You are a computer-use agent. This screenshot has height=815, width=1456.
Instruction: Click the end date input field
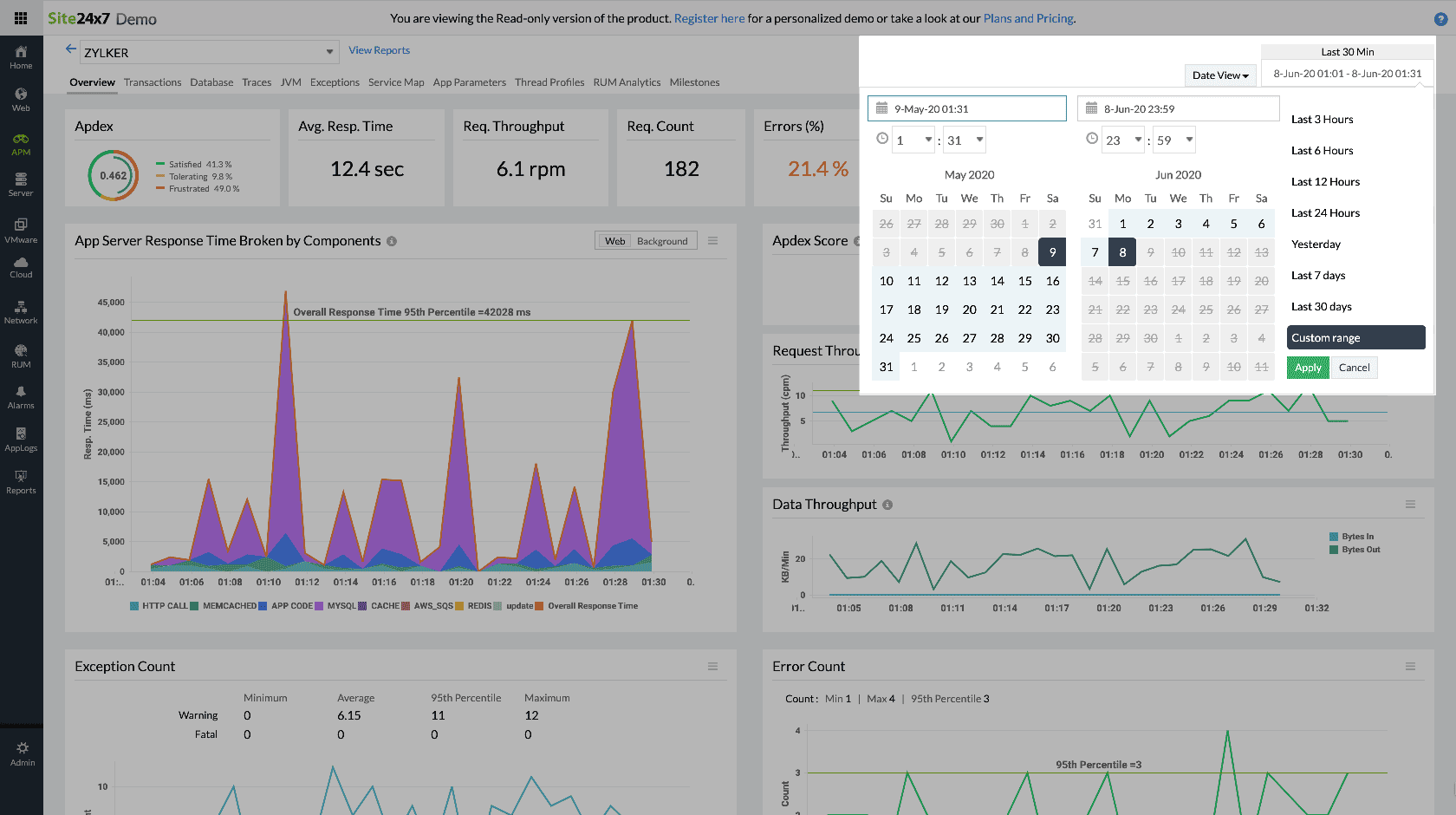coord(1178,109)
